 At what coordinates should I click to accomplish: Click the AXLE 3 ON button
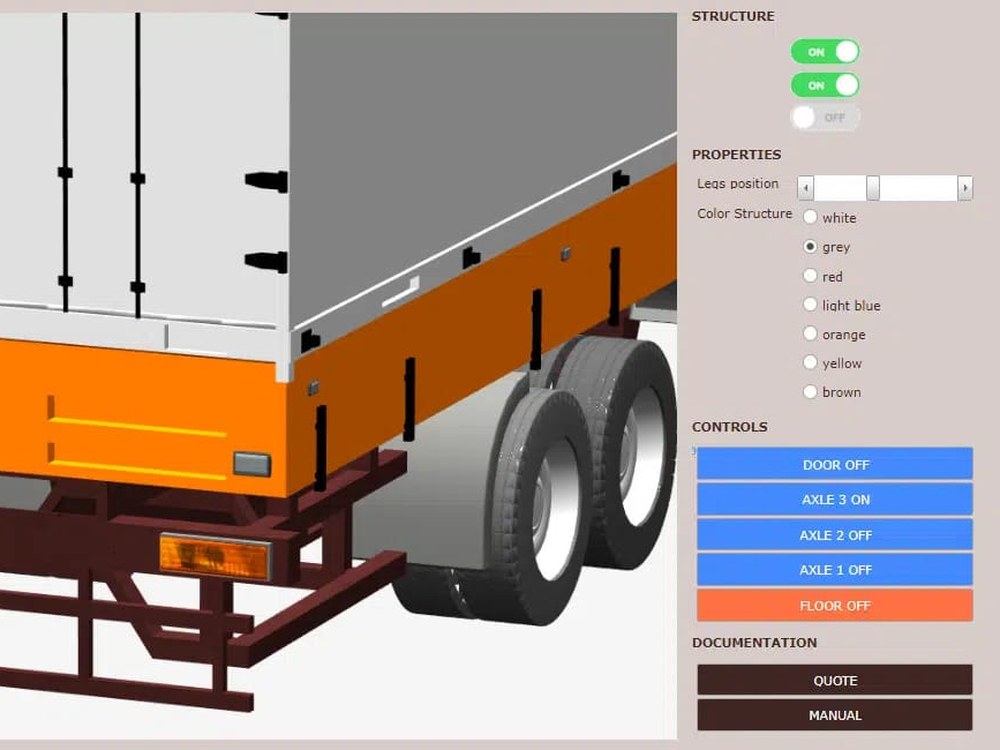[835, 499]
